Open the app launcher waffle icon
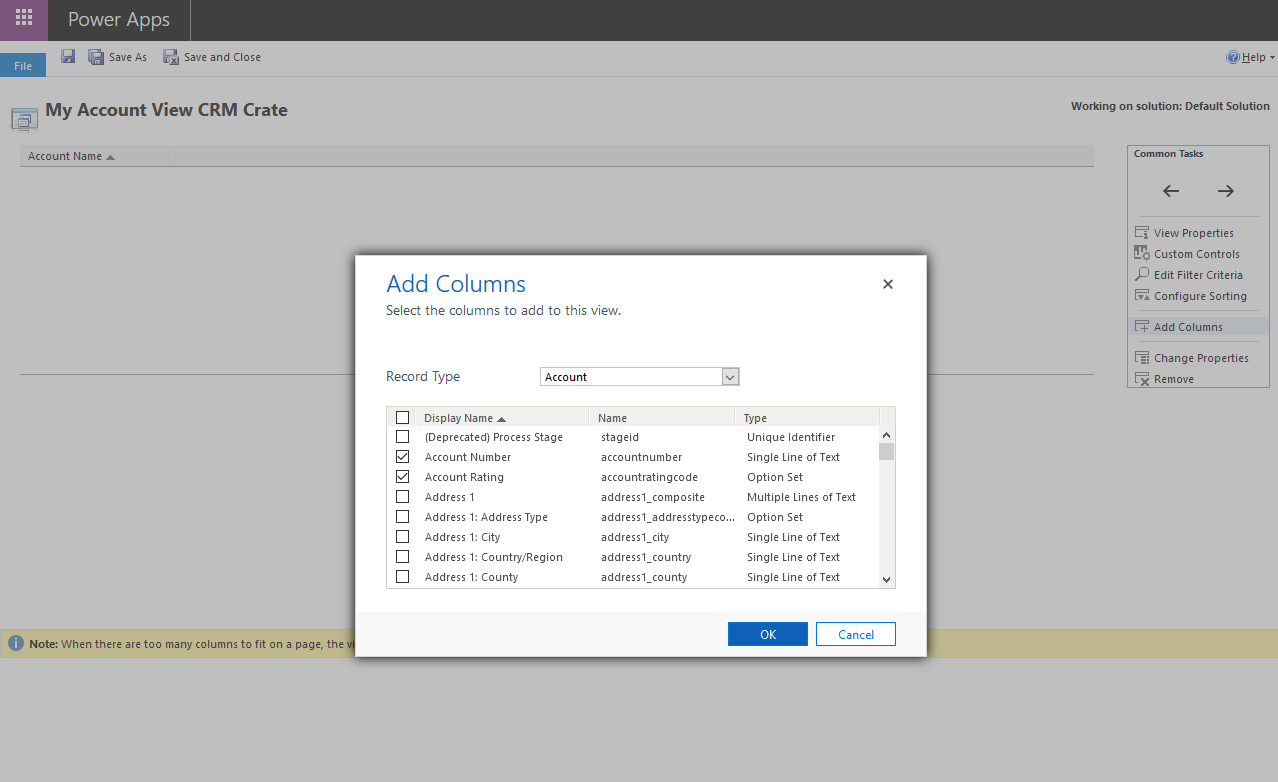Viewport: 1278px width, 782px height. pos(23,19)
